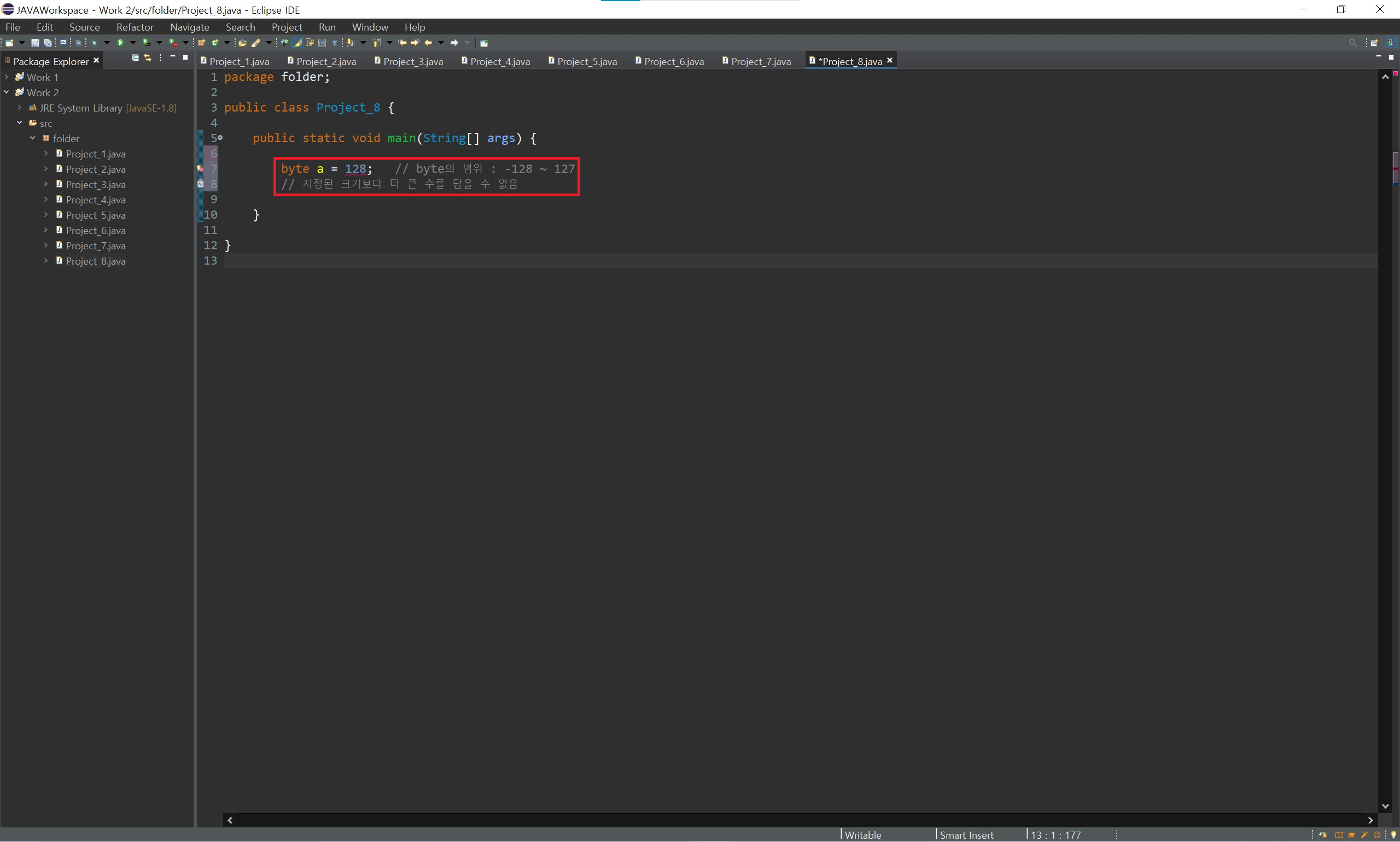Click the error marker on line 7
1400x842 pixels.
click(x=200, y=168)
